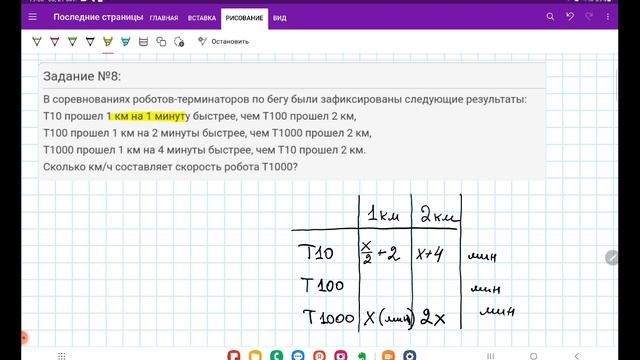Open the three-dot overflow menu

608,17
